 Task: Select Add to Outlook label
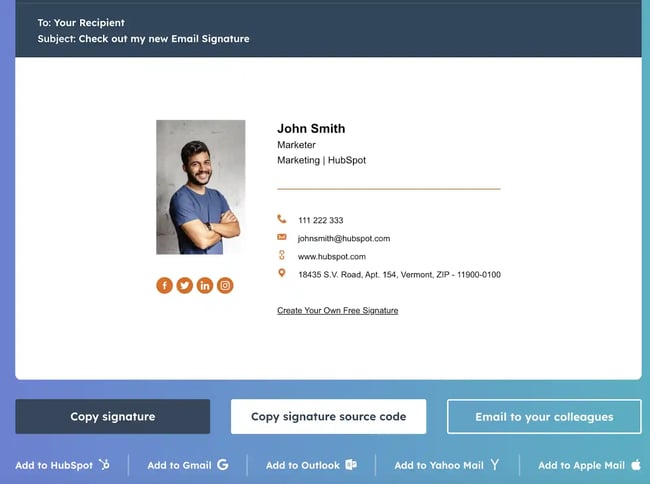coord(303,465)
